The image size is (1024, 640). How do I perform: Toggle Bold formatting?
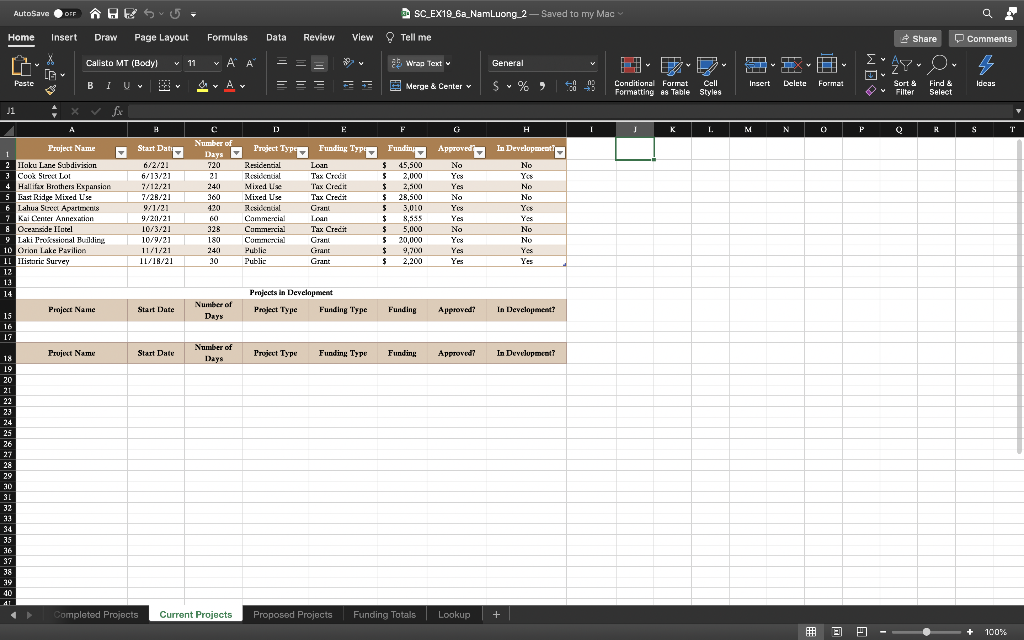pos(91,86)
